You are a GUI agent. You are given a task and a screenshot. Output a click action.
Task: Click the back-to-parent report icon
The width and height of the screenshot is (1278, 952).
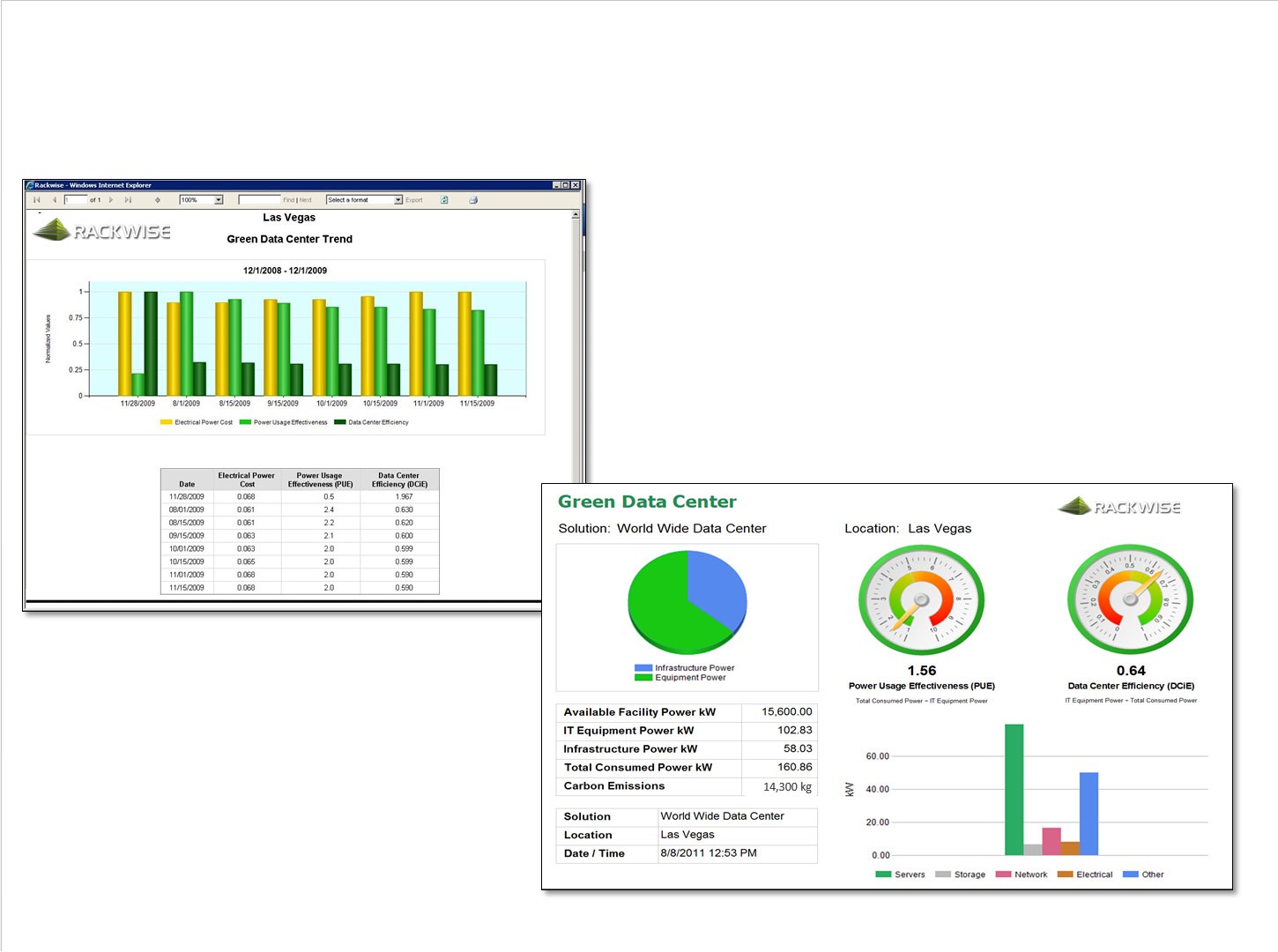(x=158, y=200)
